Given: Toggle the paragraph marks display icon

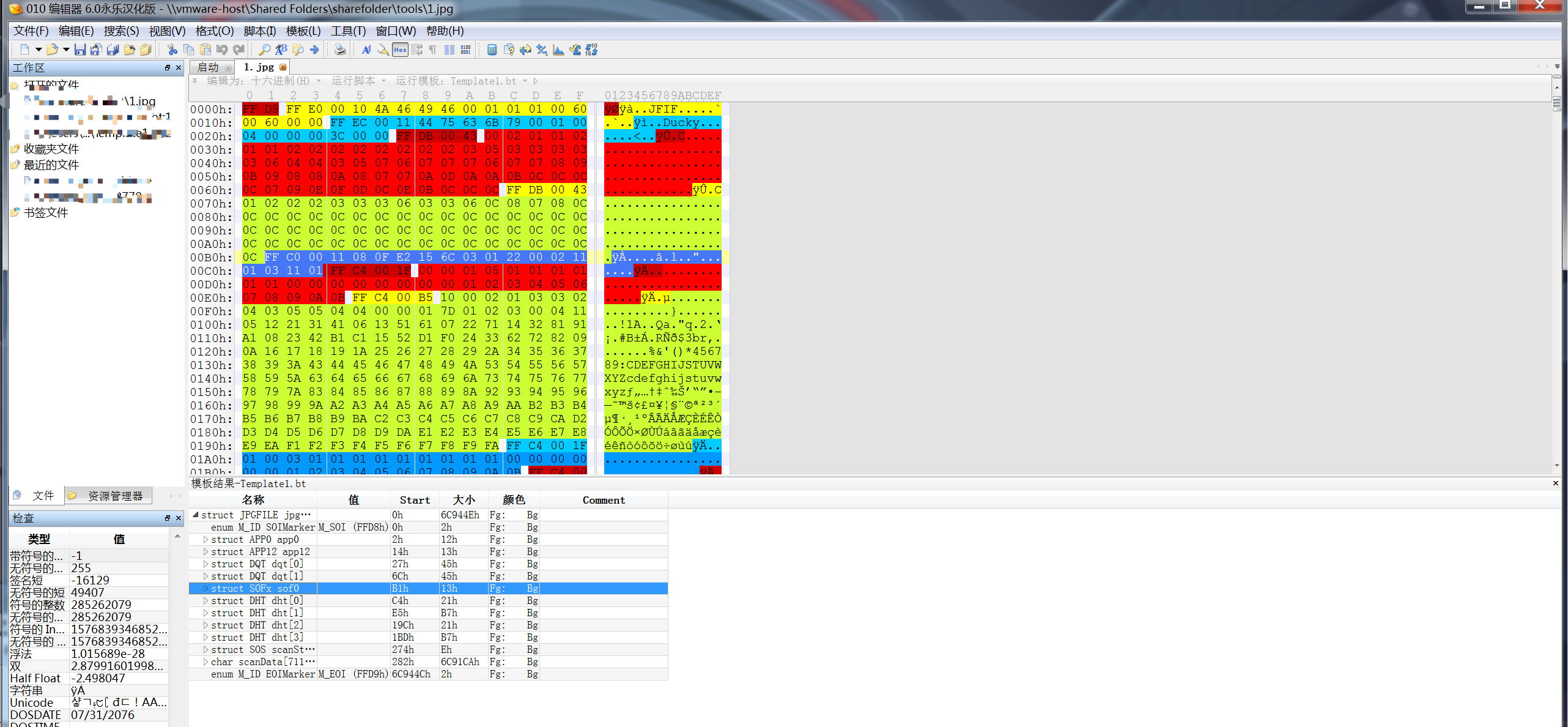Looking at the screenshot, I should [433, 50].
